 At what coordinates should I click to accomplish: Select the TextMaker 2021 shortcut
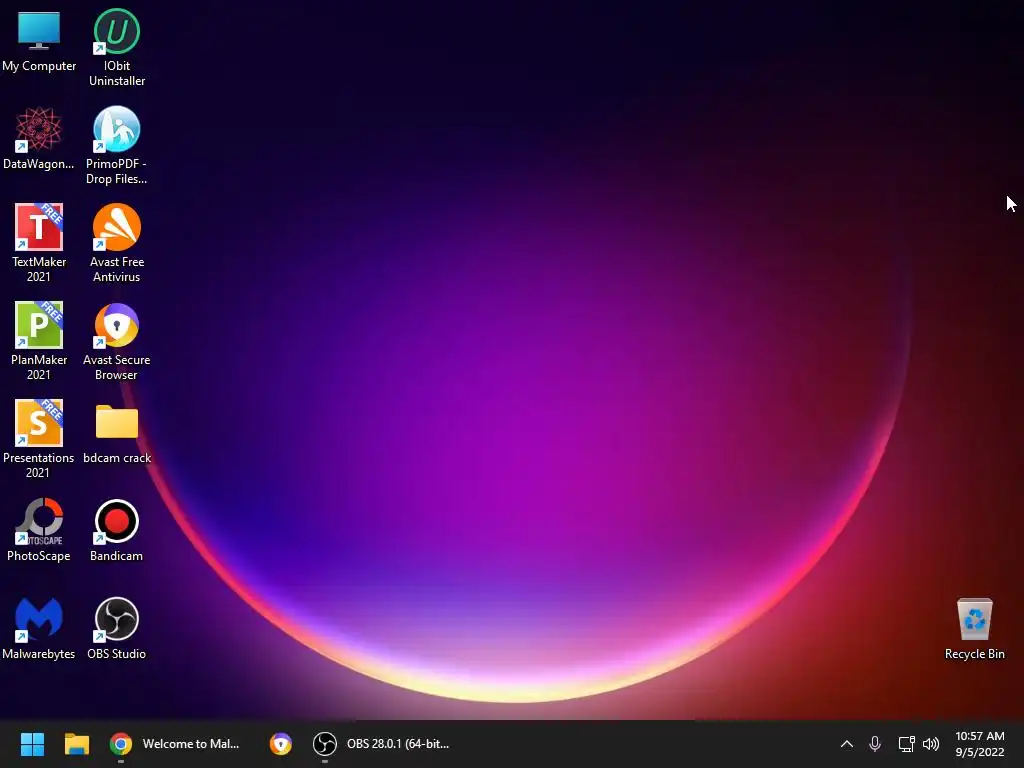39,243
